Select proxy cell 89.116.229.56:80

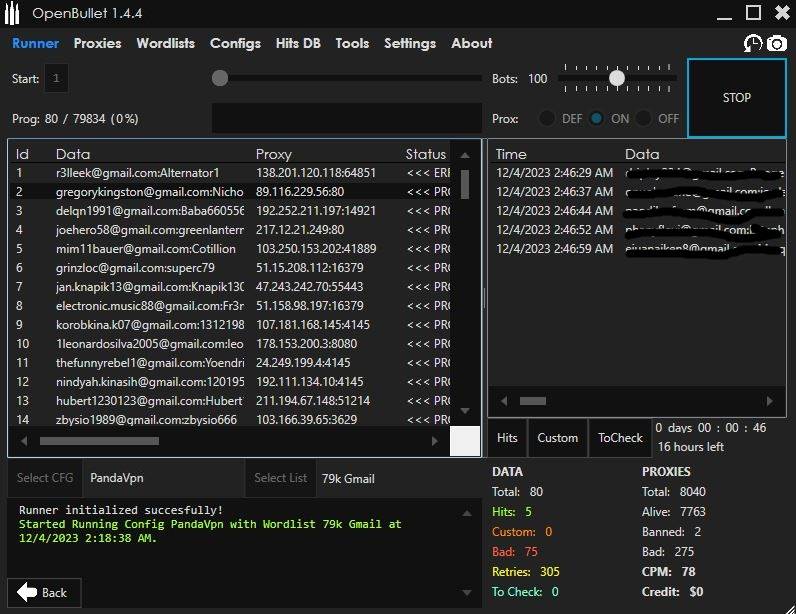pyautogui.click(x=300, y=191)
